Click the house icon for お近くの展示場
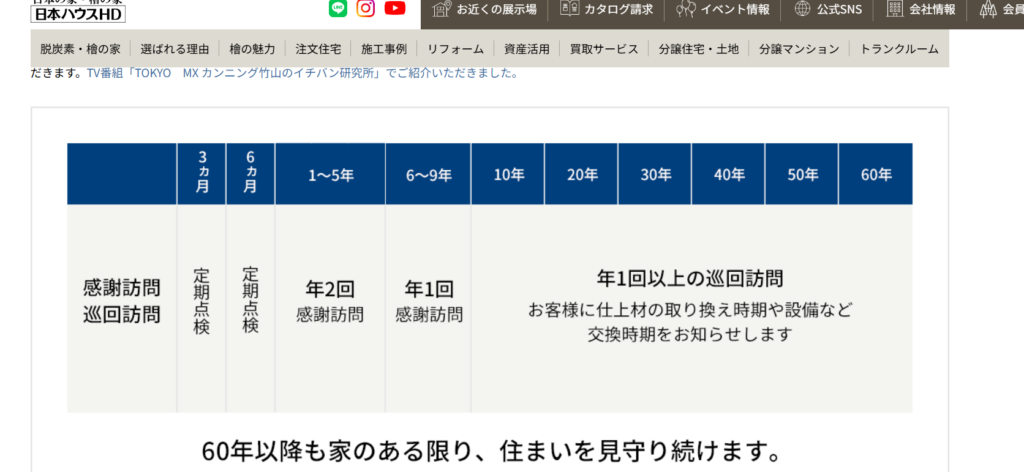The image size is (1024, 472). (x=441, y=9)
